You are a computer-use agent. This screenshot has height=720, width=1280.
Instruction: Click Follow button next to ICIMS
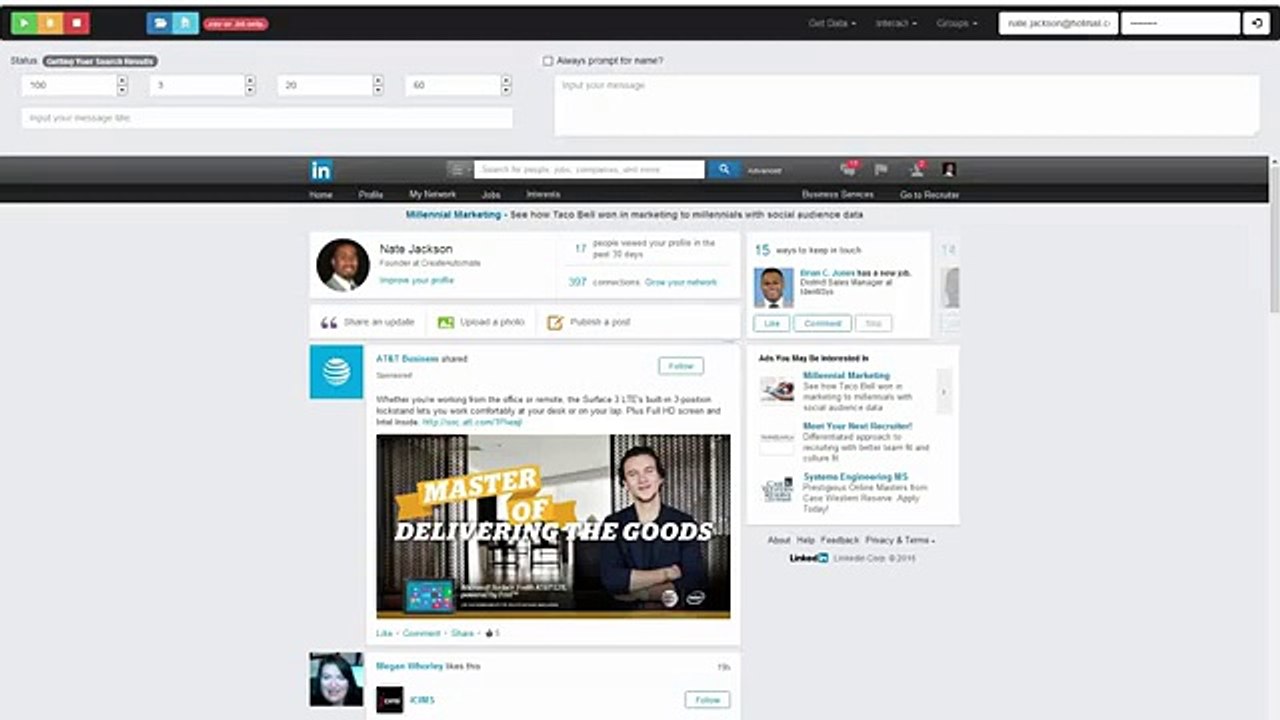coord(708,700)
